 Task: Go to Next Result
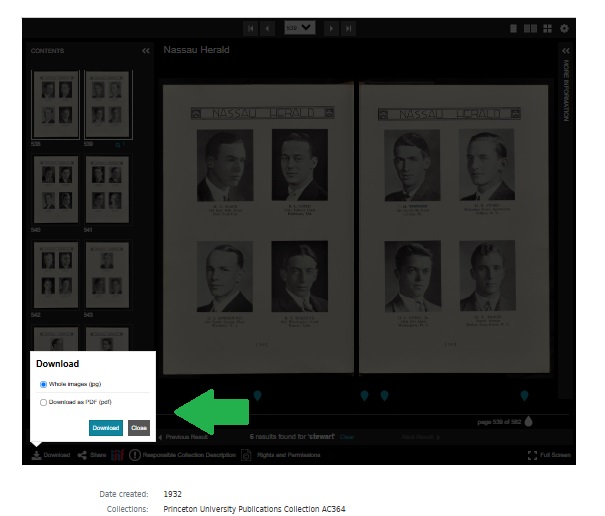[x=421, y=437]
